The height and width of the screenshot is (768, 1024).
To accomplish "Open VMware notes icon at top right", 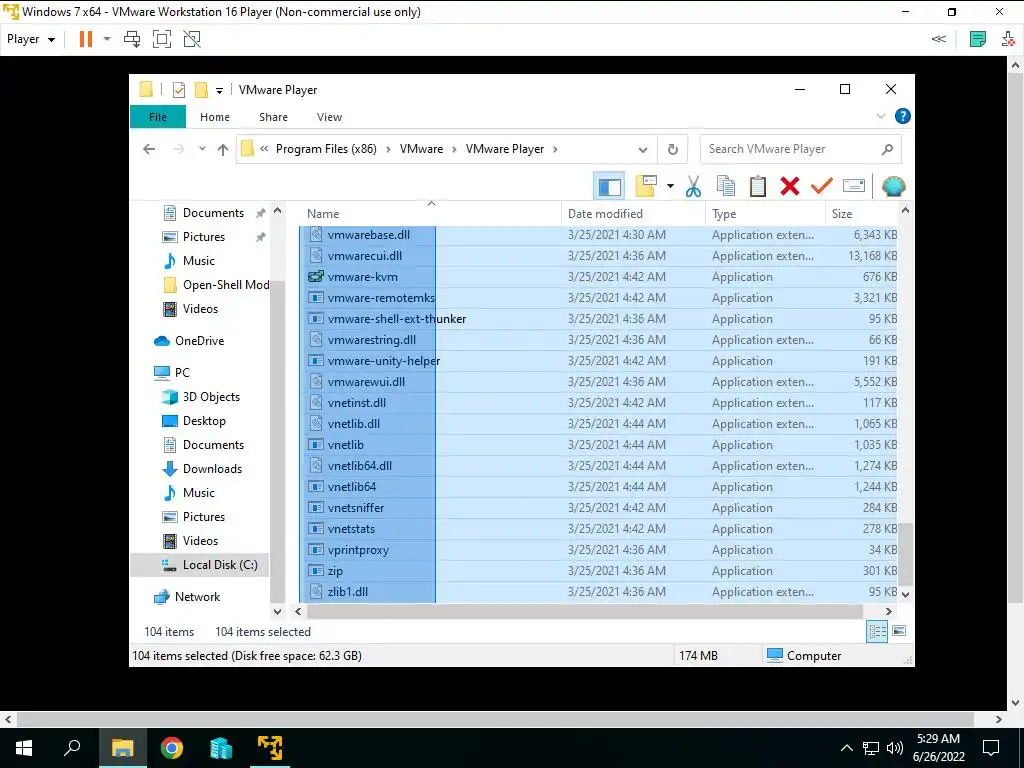I will pos(978,39).
